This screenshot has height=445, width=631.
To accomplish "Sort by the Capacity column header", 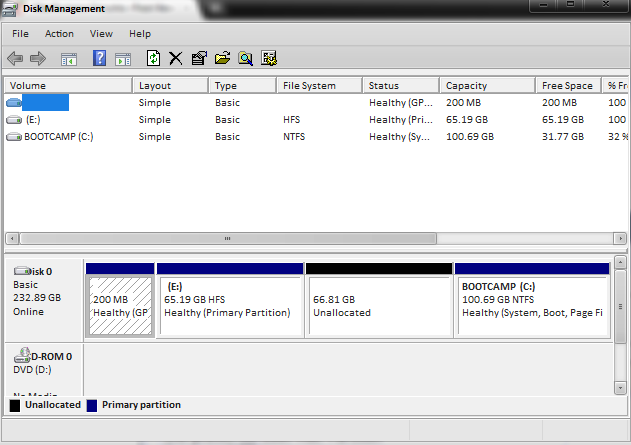I will tap(487, 86).
